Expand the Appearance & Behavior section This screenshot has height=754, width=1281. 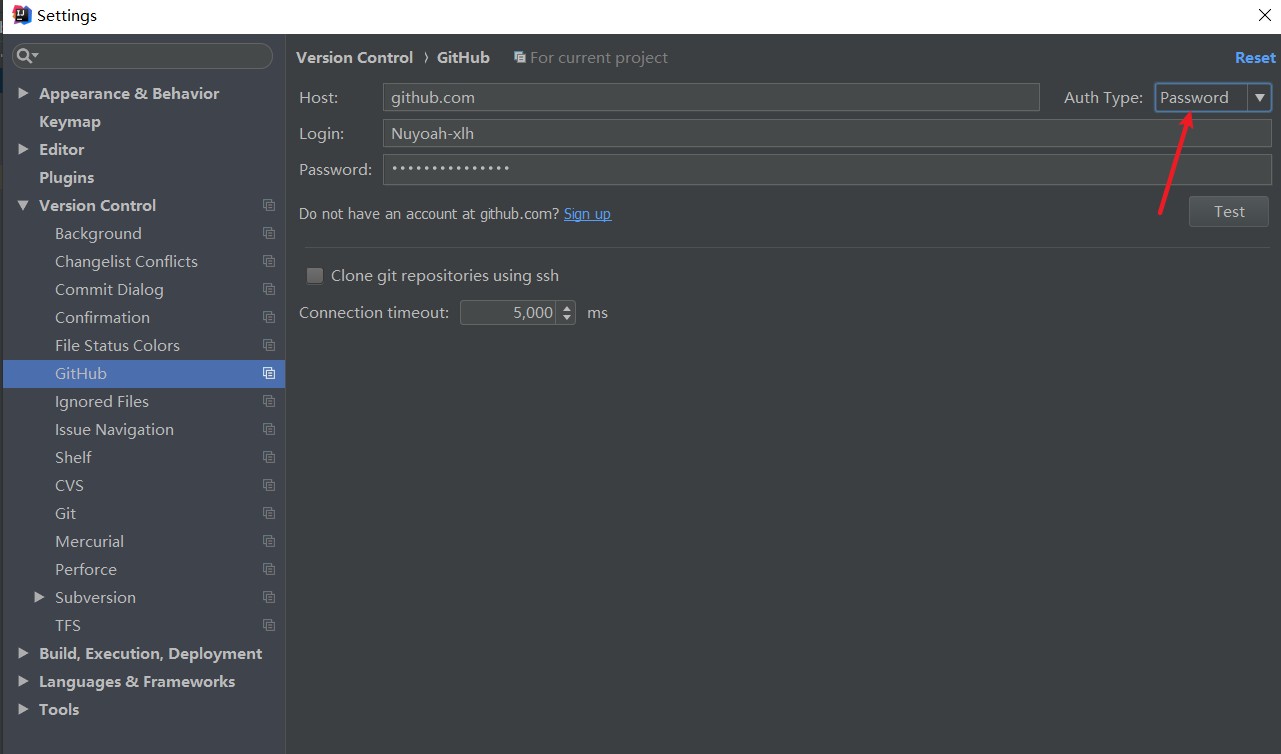pos(23,93)
